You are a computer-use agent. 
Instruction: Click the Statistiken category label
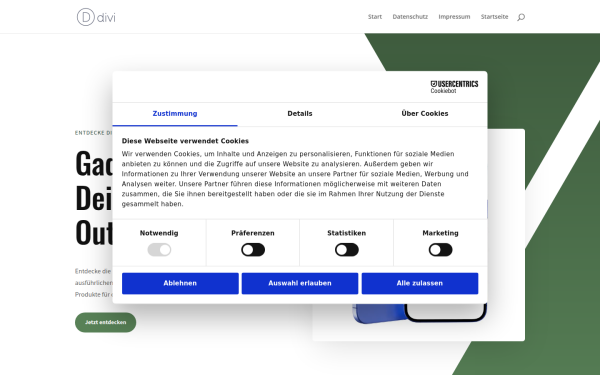[x=347, y=233]
